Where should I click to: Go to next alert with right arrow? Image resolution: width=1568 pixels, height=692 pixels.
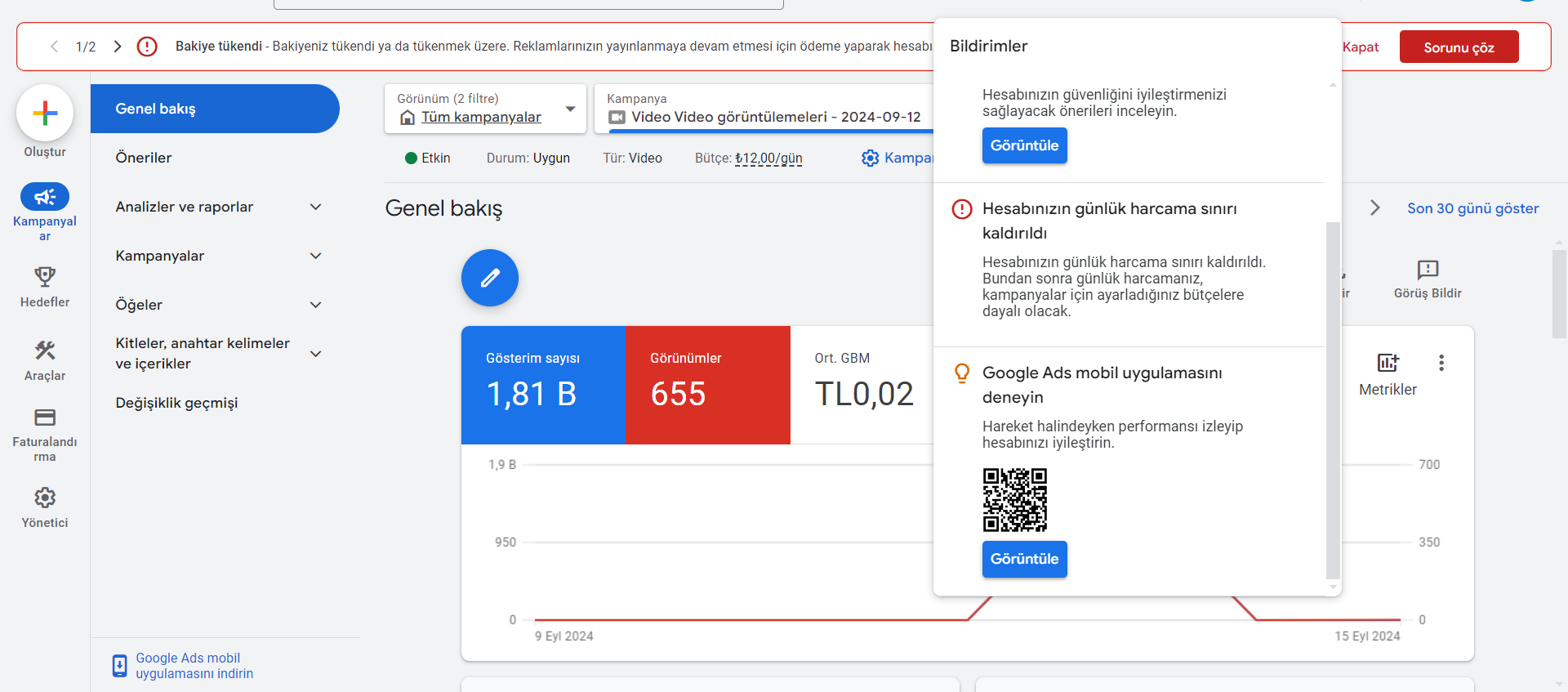pos(118,47)
